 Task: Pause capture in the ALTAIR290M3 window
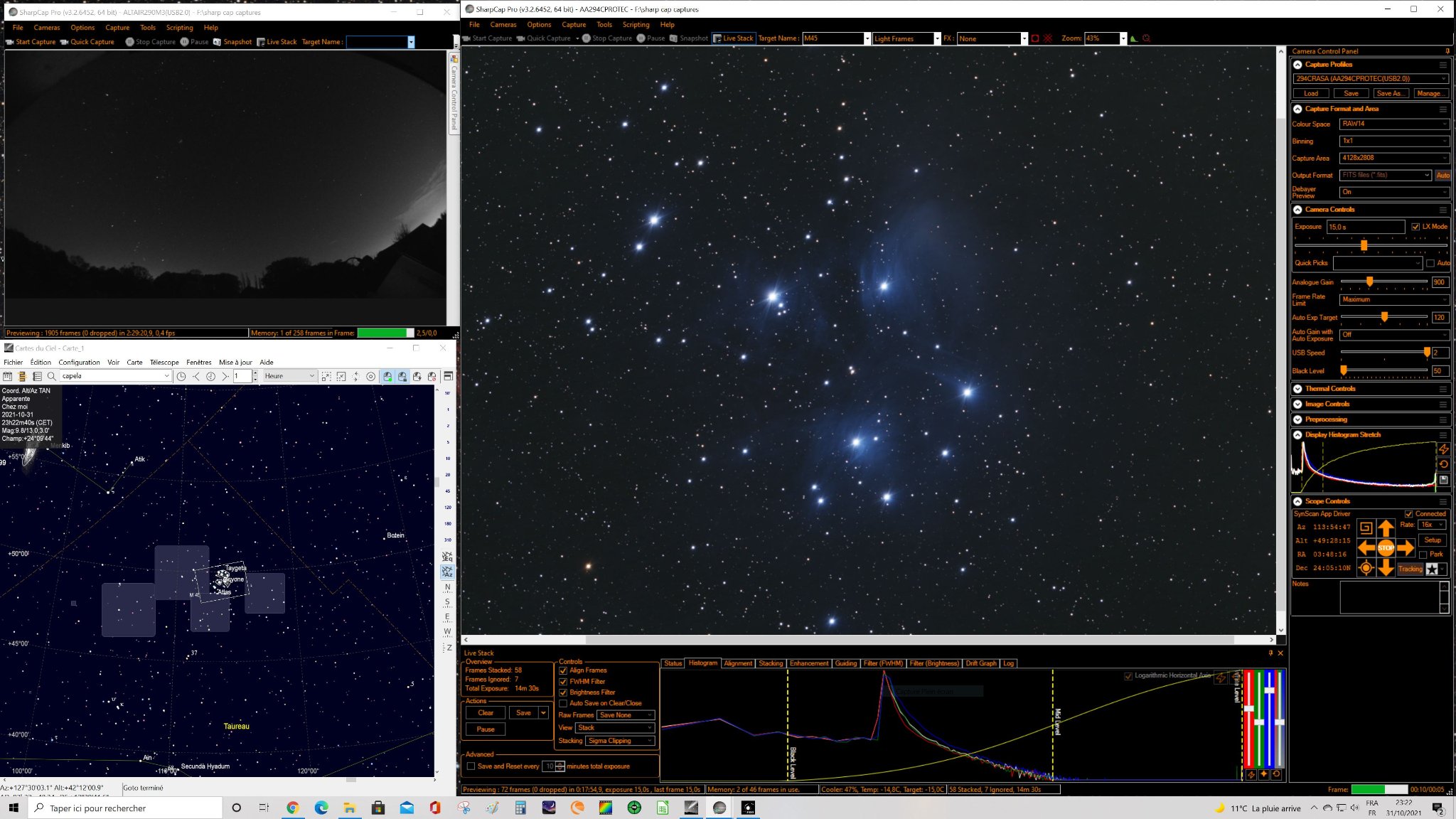[x=194, y=42]
